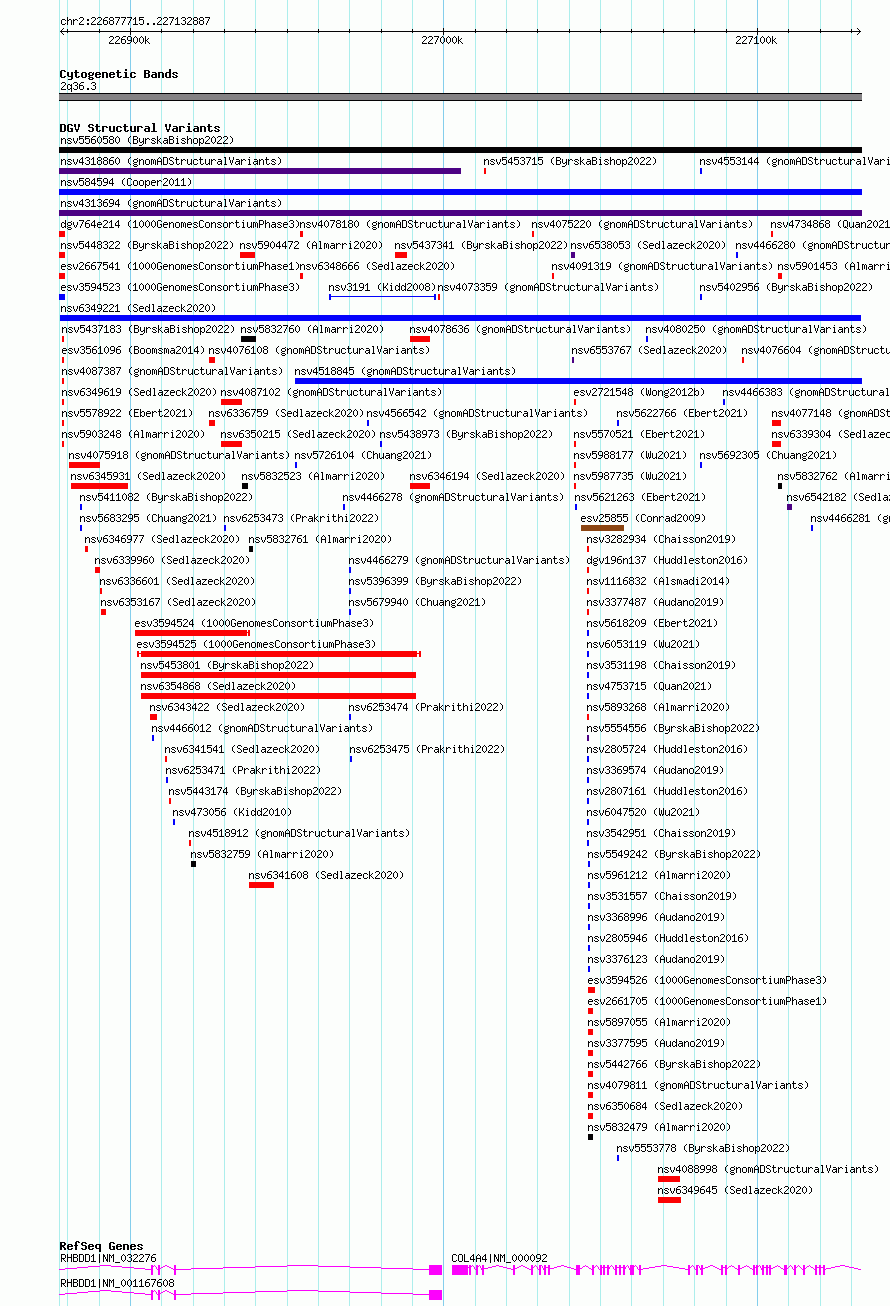
Task: Select the blue nsv584594 variant bar
Action: 461,192
